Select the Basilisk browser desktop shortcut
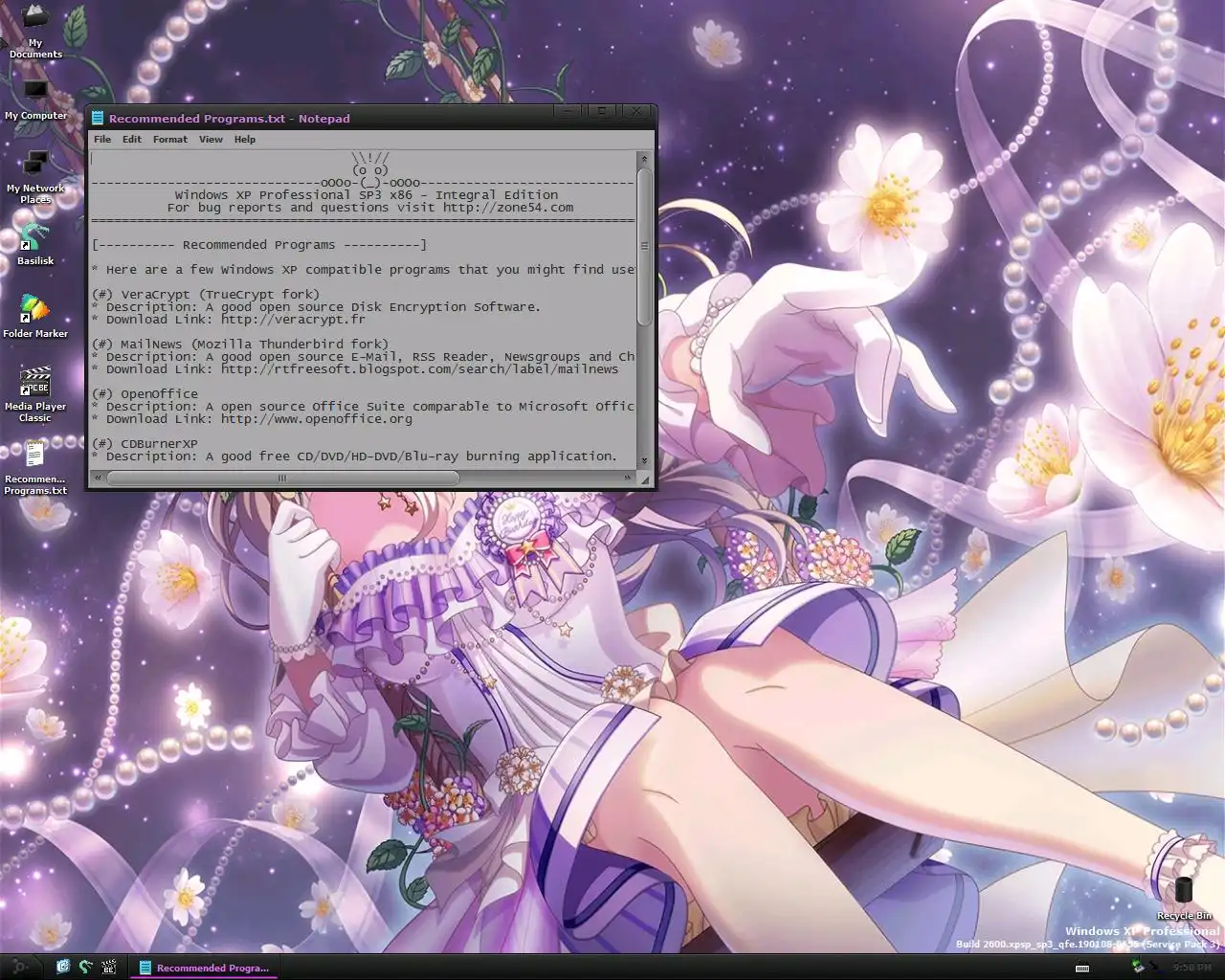This screenshot has width=1225, height=980. coord(35,244)
